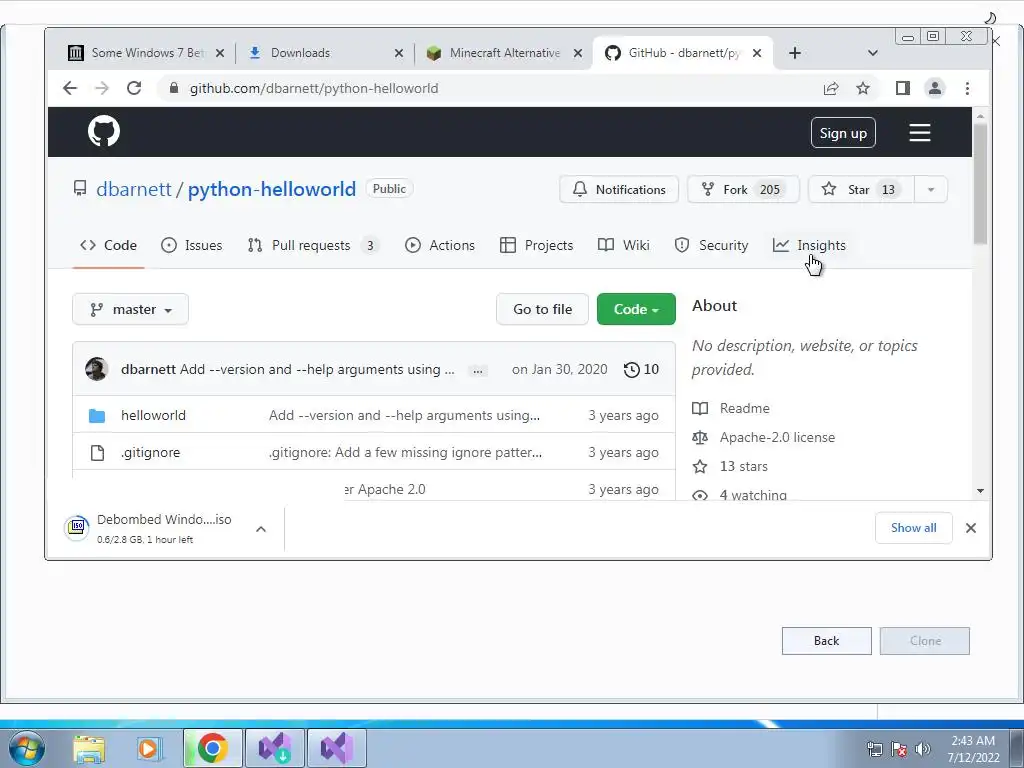Click the .gitignore file icon
The image size is (1024, 768).
(97, 453)
